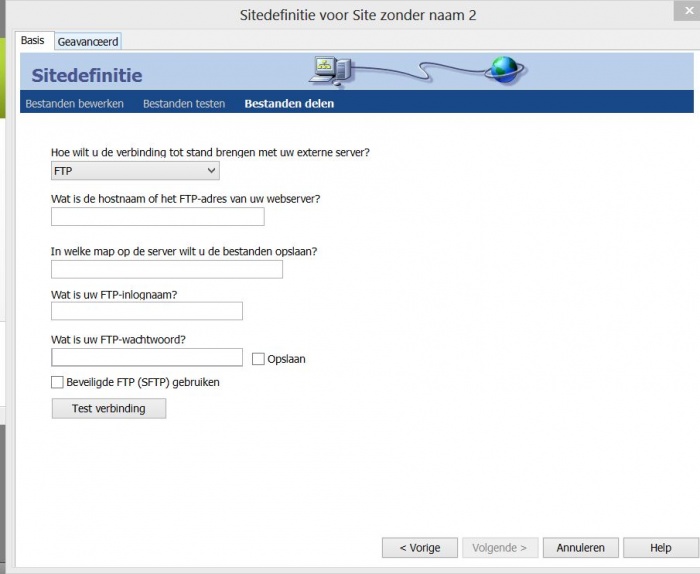Image resolution: width=700 pixels, height=574 pixels.
Task: Enable Beveiligde FTP (SFTP) gebruiken
Action: [57, 383]
